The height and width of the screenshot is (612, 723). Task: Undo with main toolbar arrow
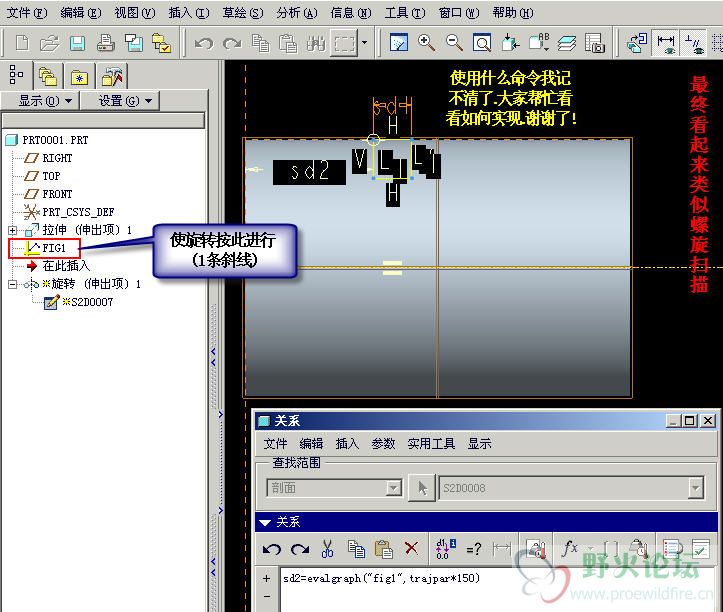pyautogui.click(x=204, y=44)
